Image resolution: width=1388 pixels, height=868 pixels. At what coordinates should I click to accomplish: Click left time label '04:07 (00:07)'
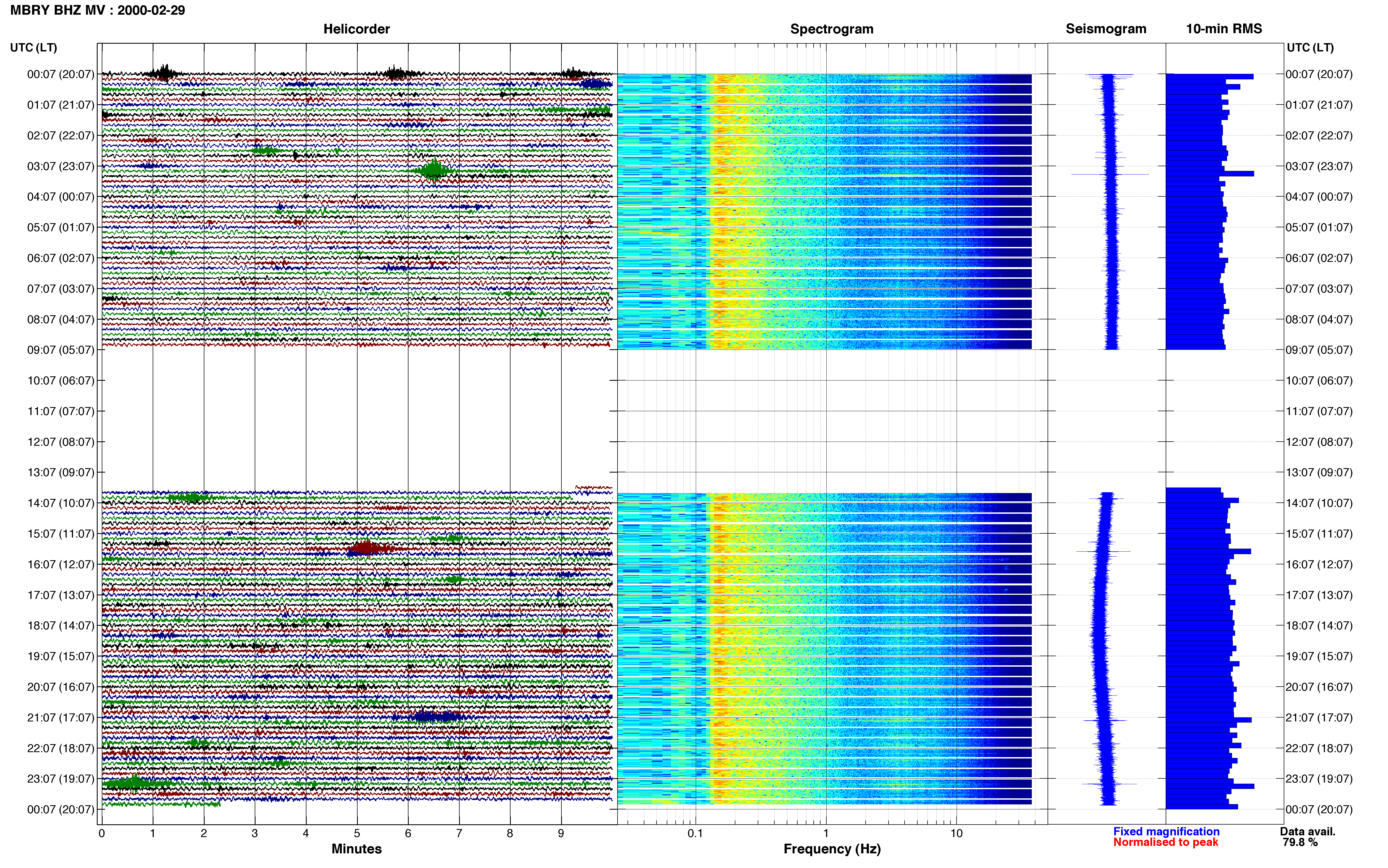coord(61,196)
